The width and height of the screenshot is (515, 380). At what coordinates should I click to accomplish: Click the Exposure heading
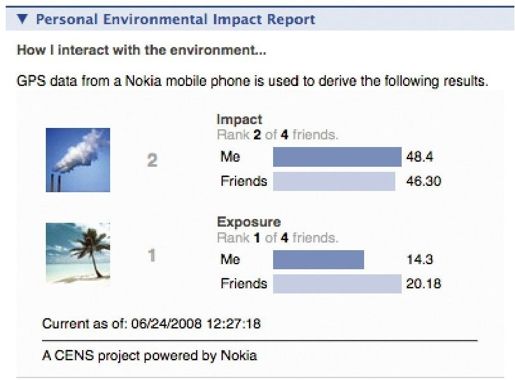(x=249, y=222)
